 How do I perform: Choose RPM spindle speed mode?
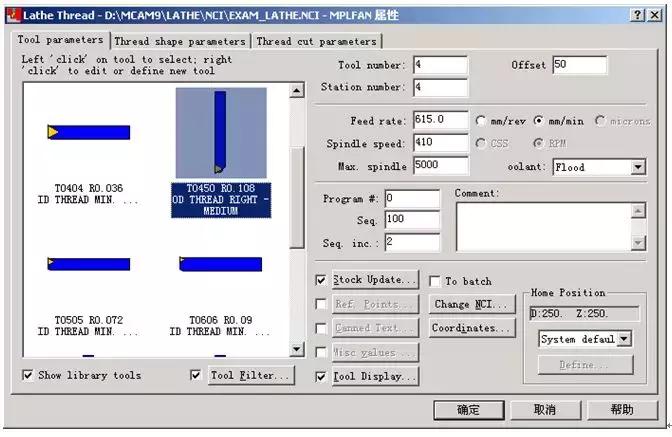click(x=538, y=143)
